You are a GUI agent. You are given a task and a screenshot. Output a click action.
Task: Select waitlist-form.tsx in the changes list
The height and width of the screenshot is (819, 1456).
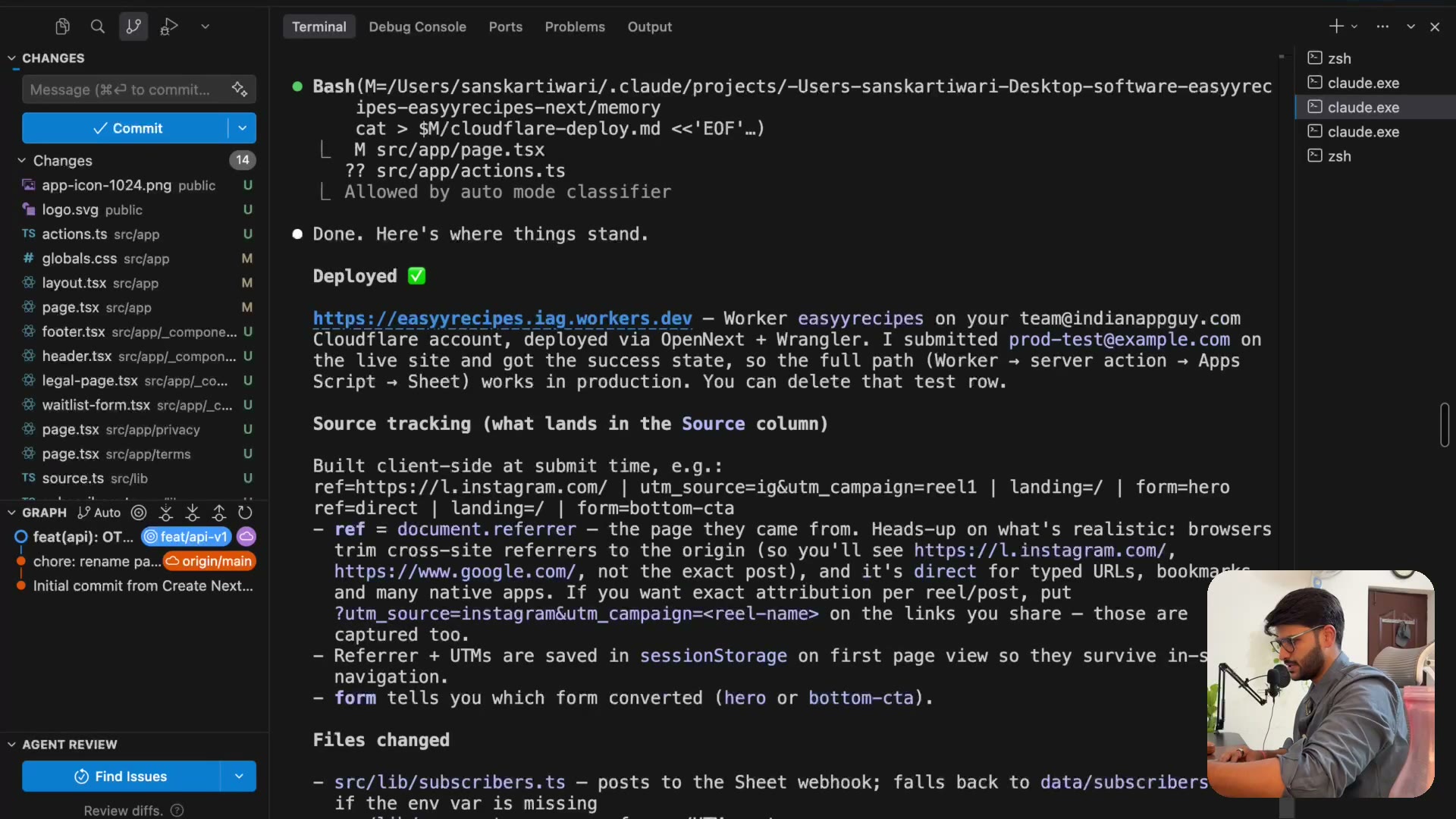coord(136,405)
